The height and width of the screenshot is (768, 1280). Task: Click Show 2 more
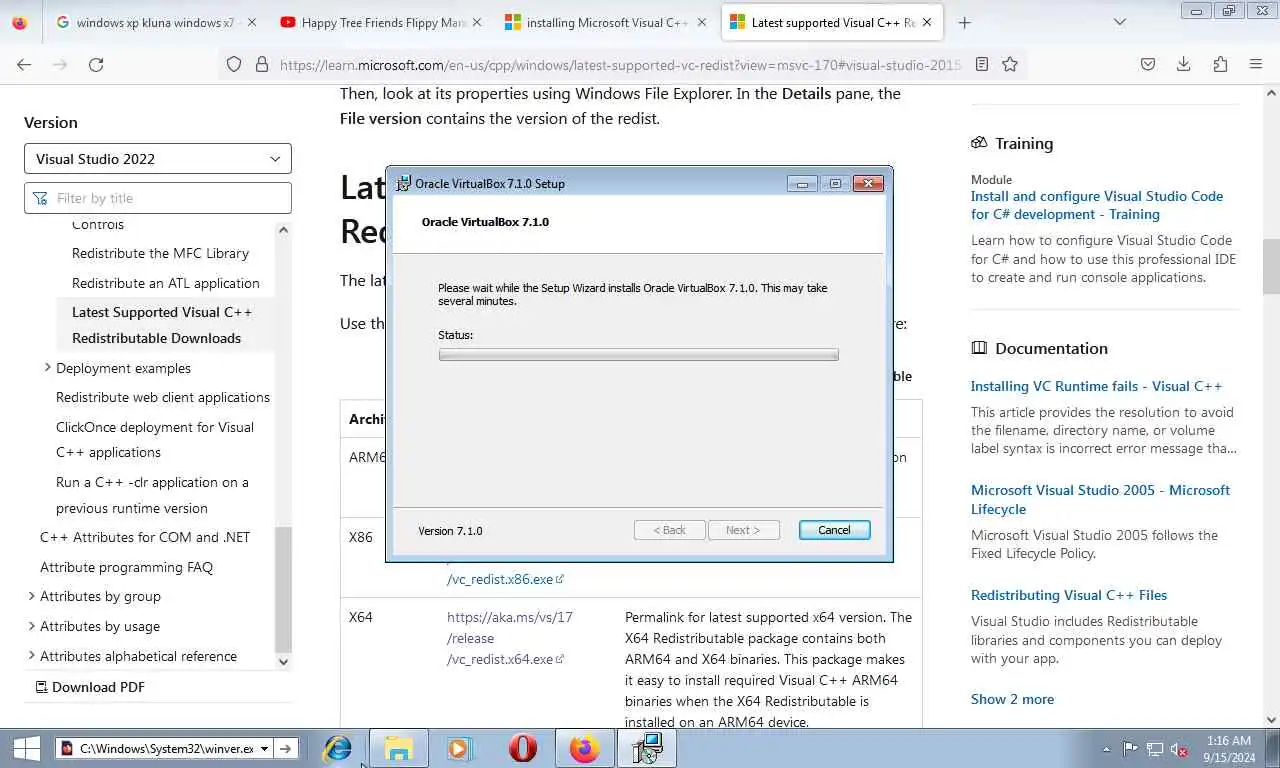[1012, 699]
